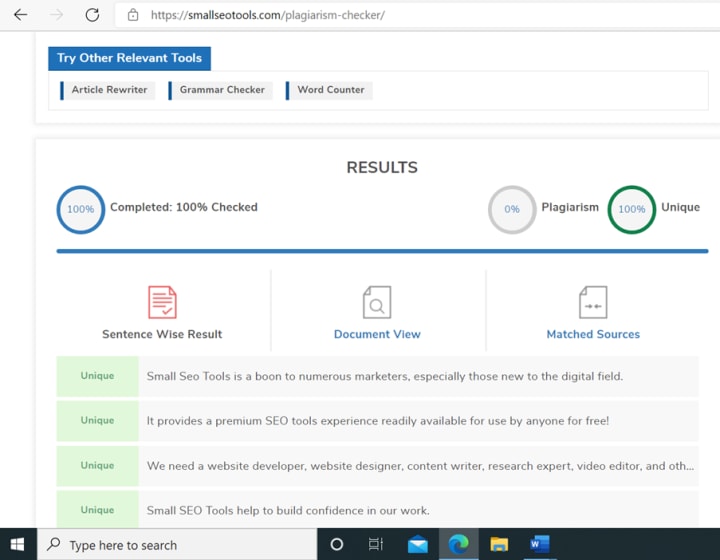Click Unique label beside 'website developer' sentence

(97, 465)
